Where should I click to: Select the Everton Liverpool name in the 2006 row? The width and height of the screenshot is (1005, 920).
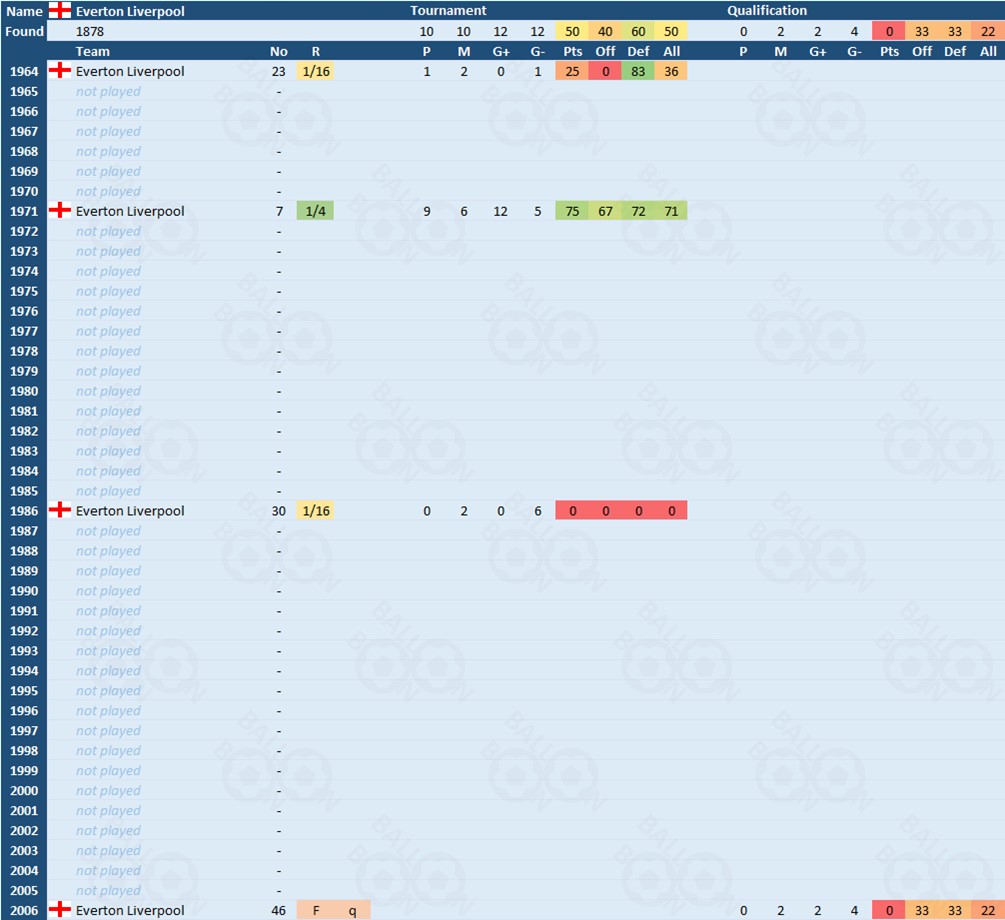[x=130, y=910]
